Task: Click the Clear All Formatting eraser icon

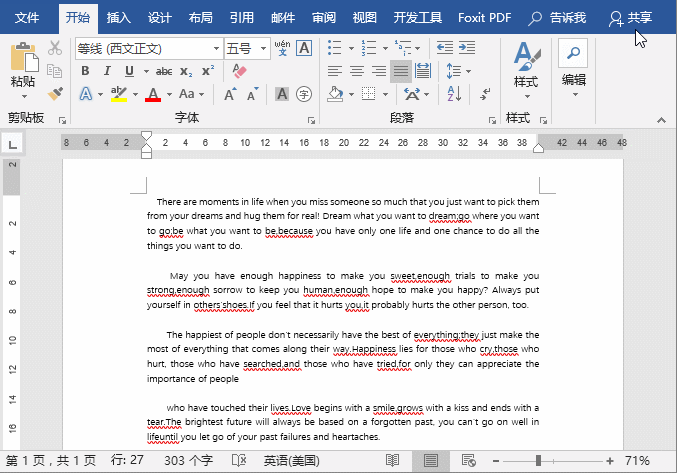Action: pos(238,71)
